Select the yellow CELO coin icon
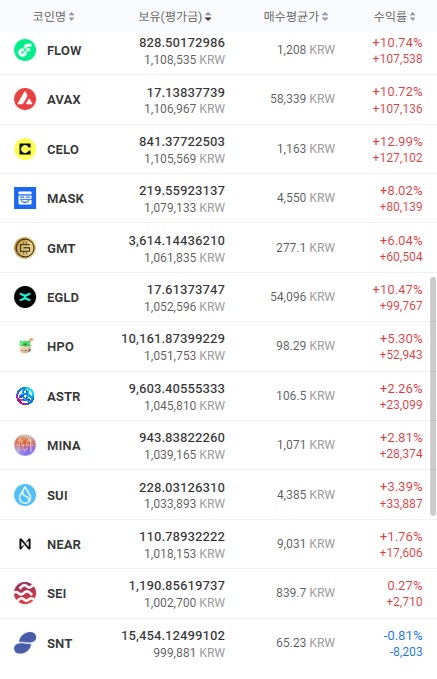Image resolution: width=437 pixels, height=679 pixels. point(25,149)
